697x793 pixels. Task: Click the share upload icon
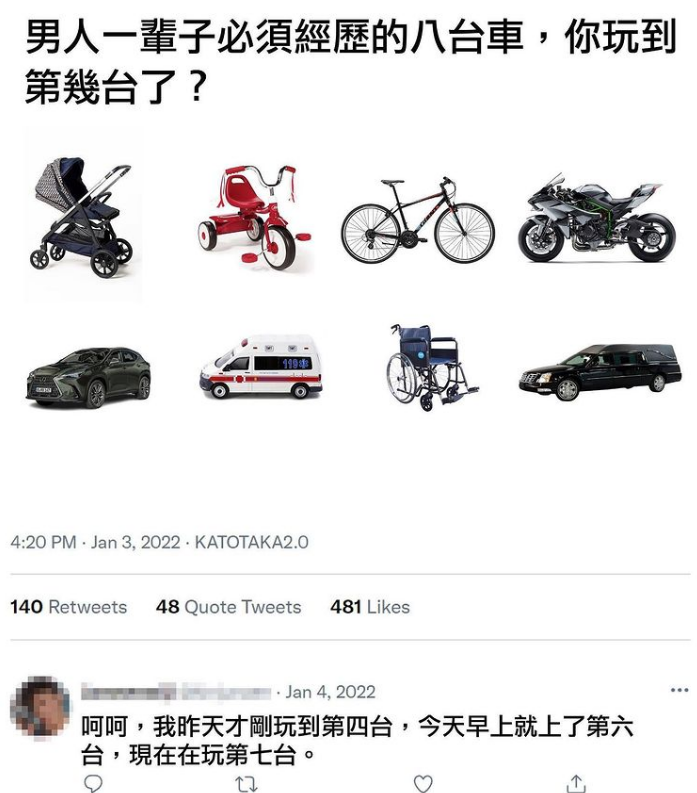(x=576, y=784)
